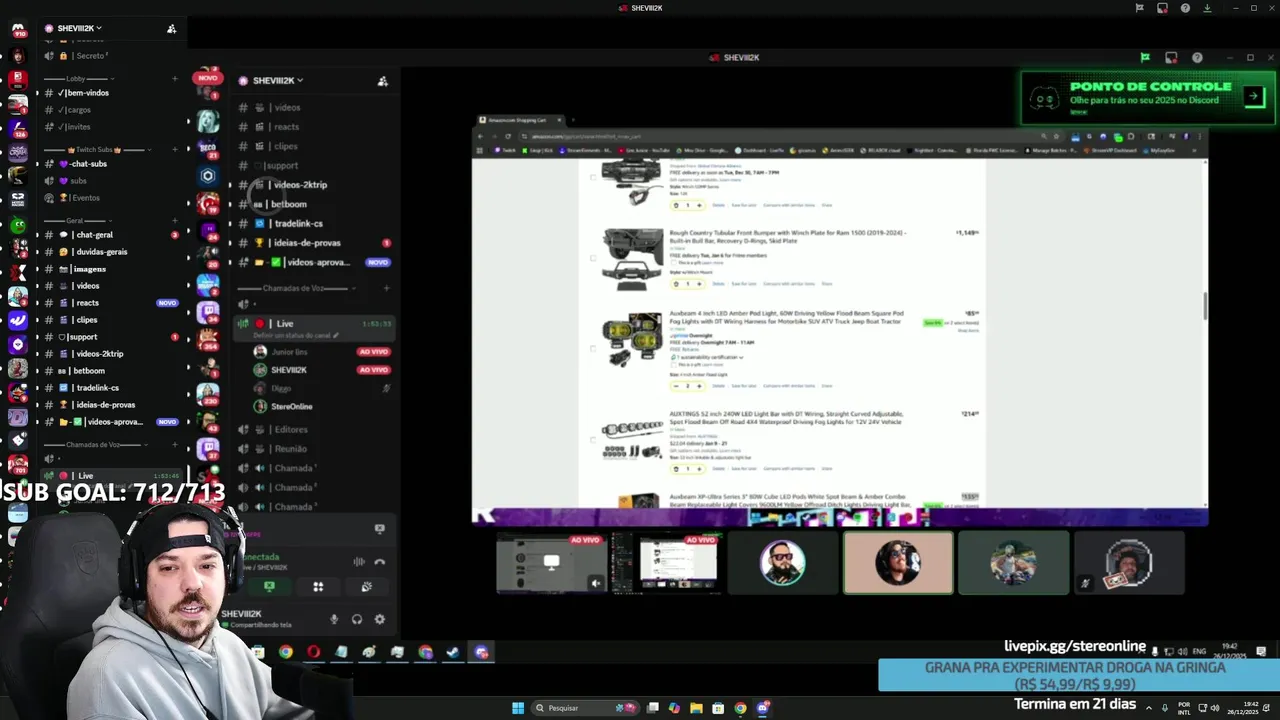Screen dimensions: 1280x720
Task: Add a channel to the Twitch Subs category
Action: coord(174,149)
